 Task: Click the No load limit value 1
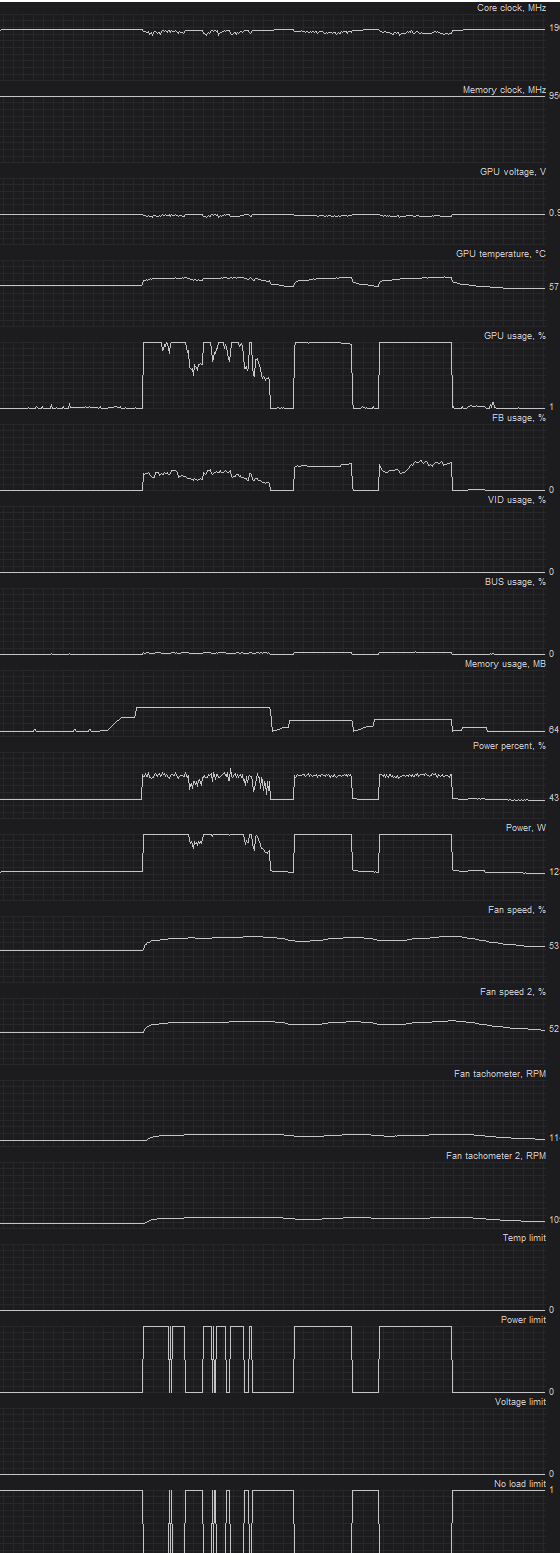[552, 1490]
